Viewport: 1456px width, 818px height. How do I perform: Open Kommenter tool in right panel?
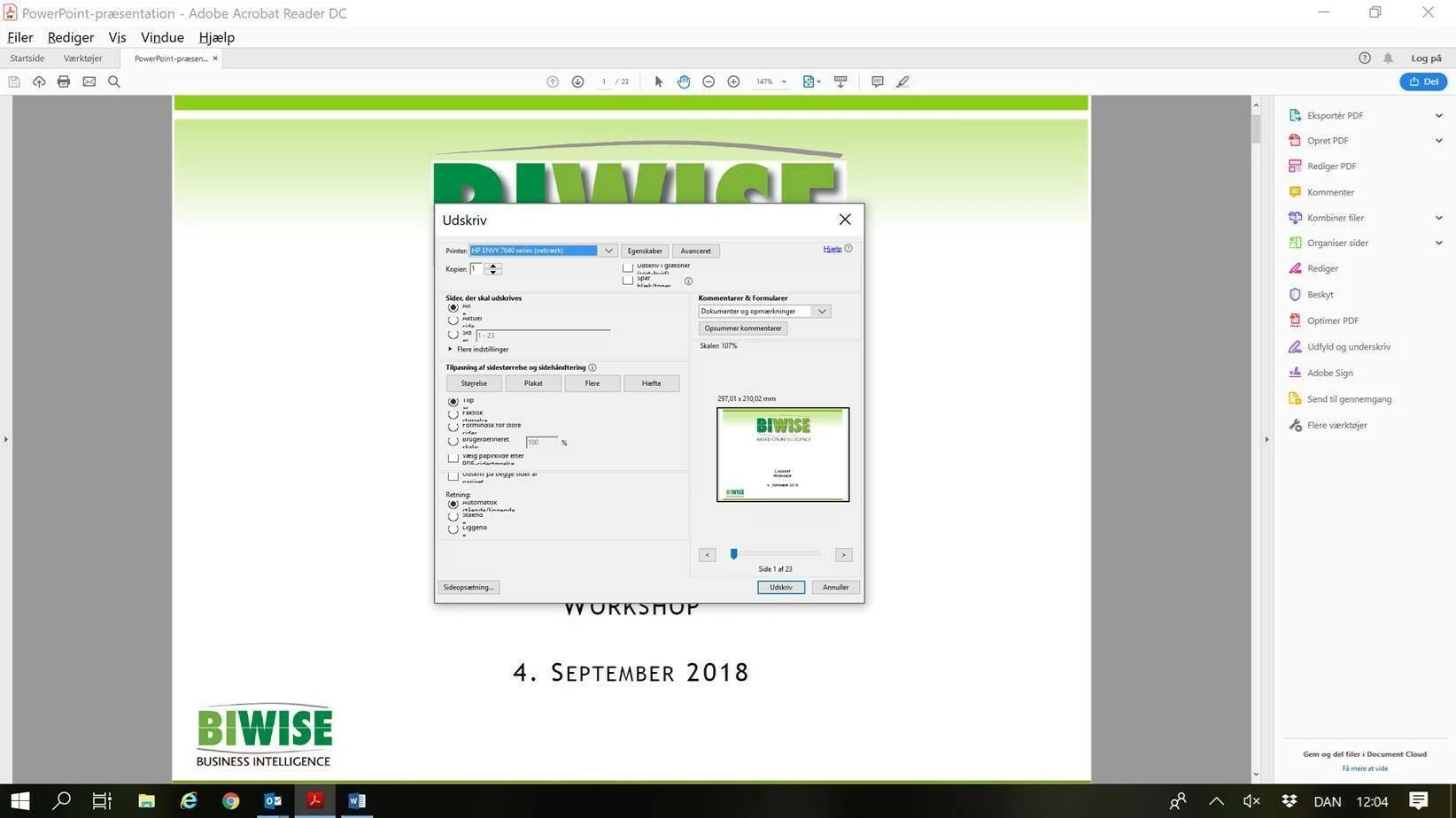1329,192
